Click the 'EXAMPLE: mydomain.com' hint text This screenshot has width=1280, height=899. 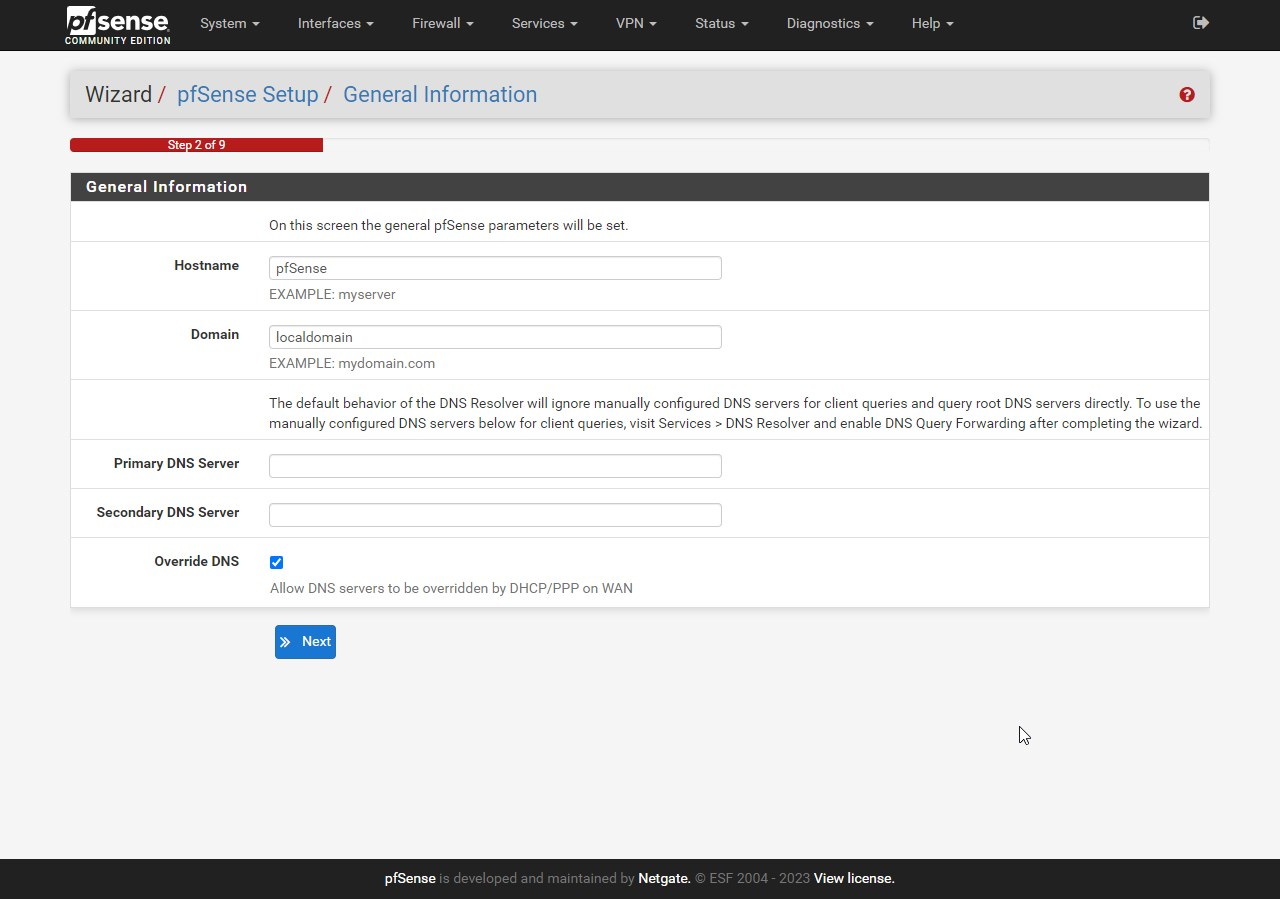point(352,364)
